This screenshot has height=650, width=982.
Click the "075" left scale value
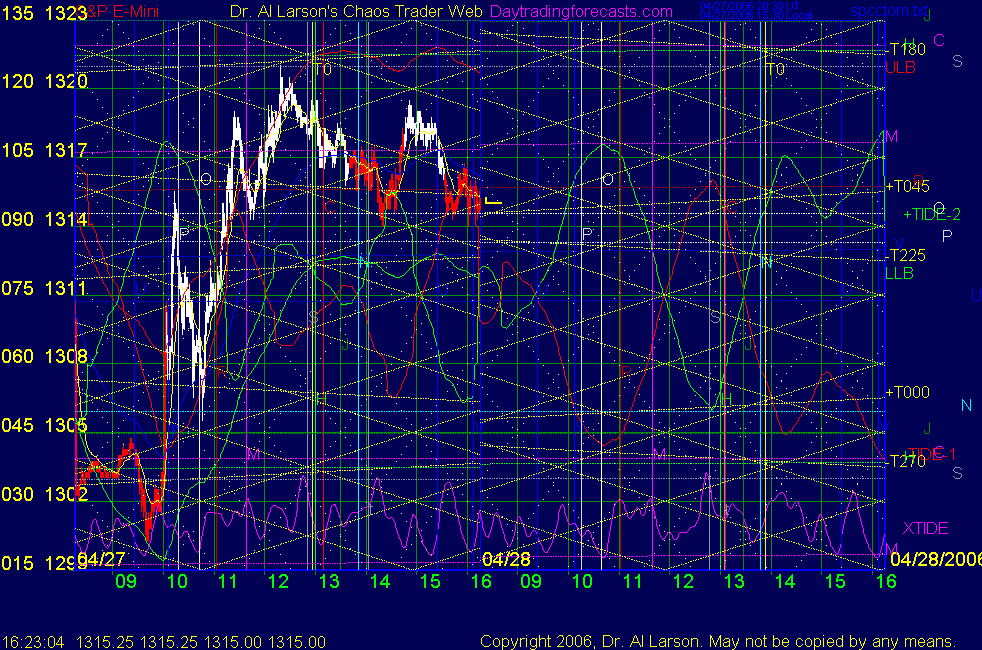point(17,288)
